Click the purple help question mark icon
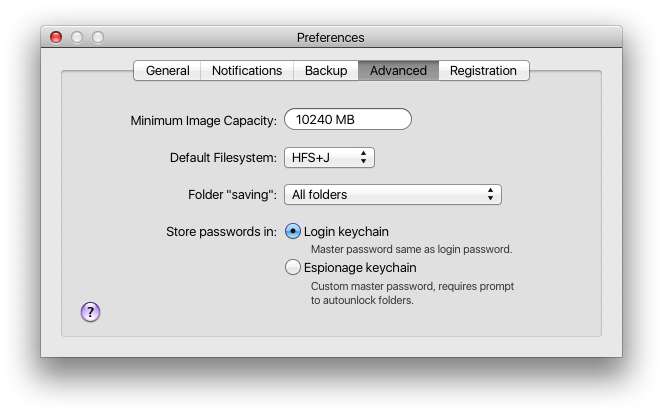 (90, 311)
